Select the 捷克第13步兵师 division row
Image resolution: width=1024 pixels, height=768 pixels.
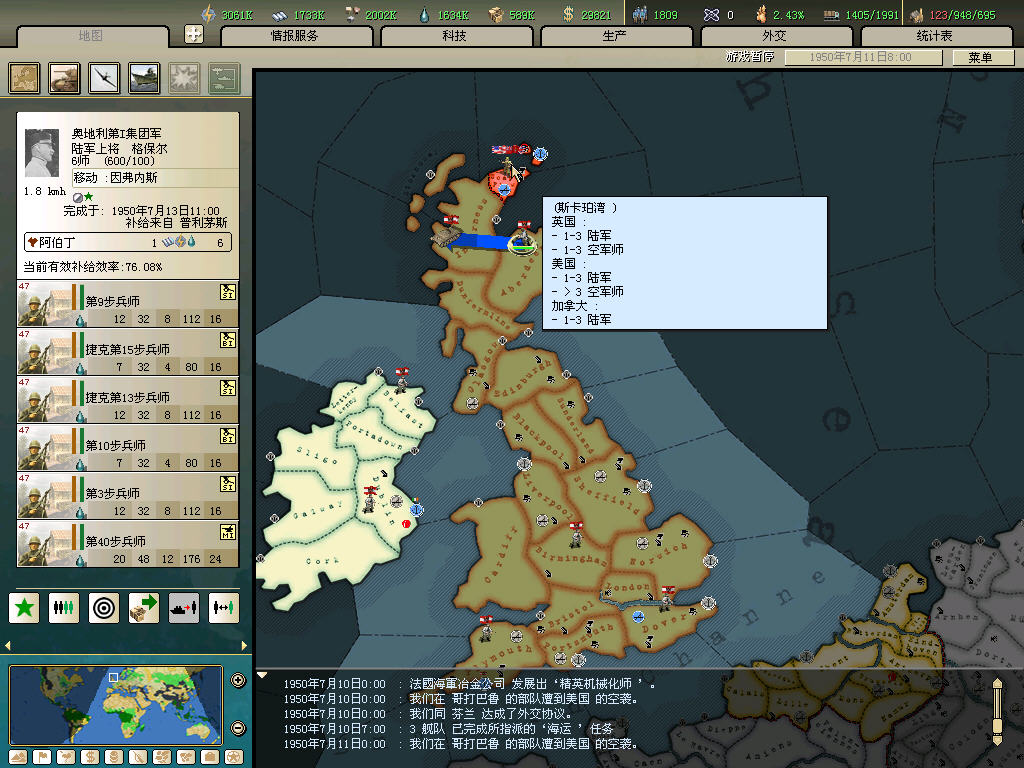tap(128, 400)
